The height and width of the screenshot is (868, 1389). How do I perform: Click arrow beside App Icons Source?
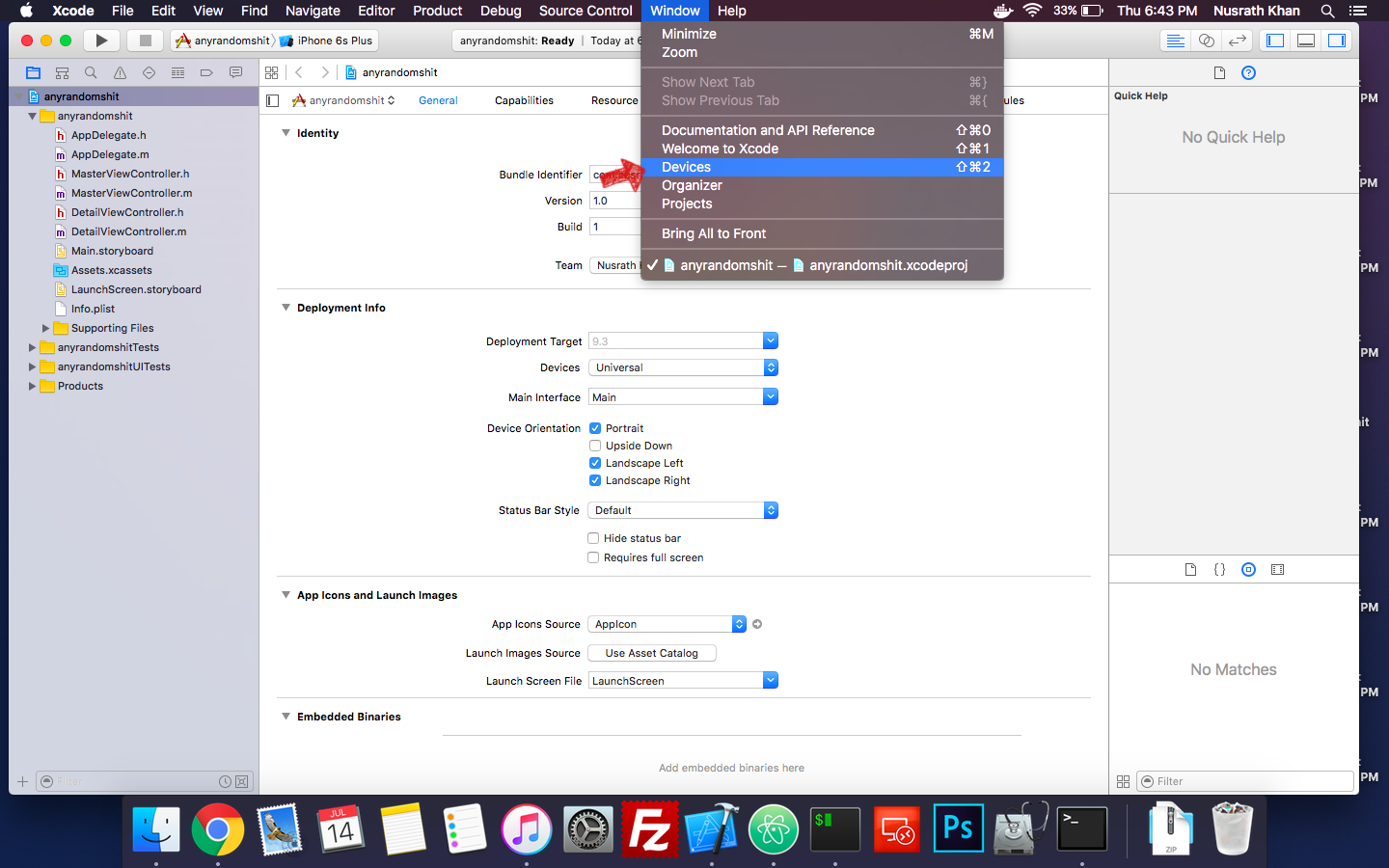[757, 624]
